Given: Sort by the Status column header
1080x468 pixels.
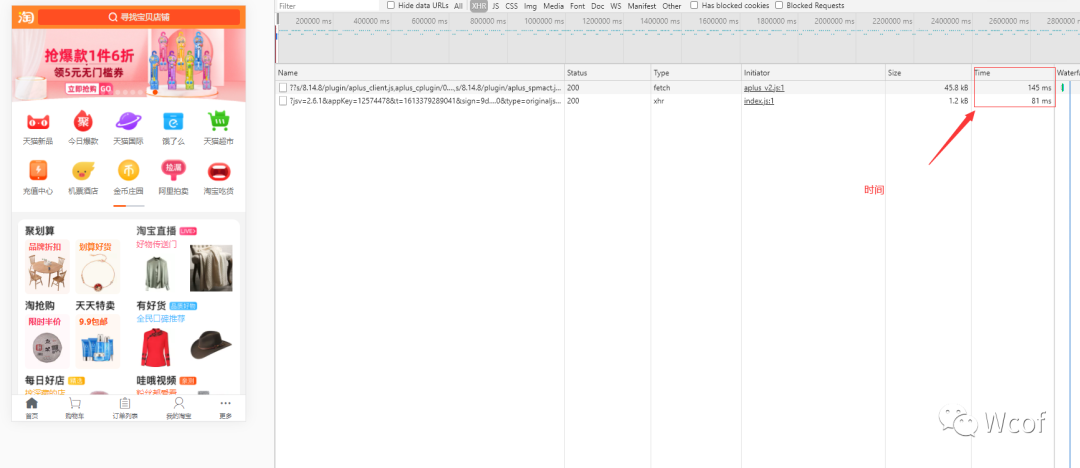Looking at the screenshot, I should (x=608, y=72).
